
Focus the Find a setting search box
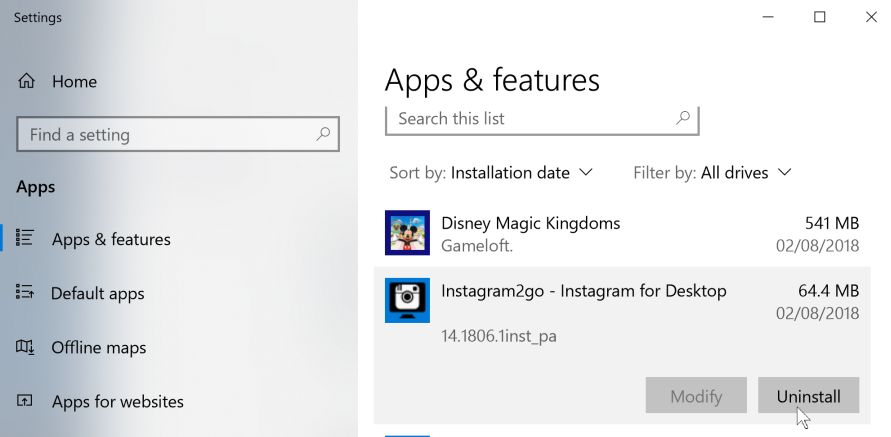click(165, 134)
